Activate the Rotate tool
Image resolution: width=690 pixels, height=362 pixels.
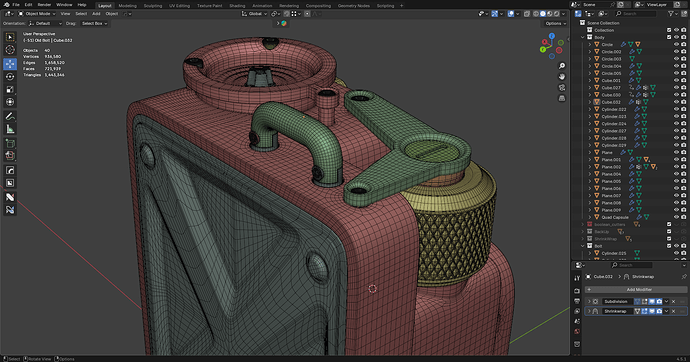point(10,77)
